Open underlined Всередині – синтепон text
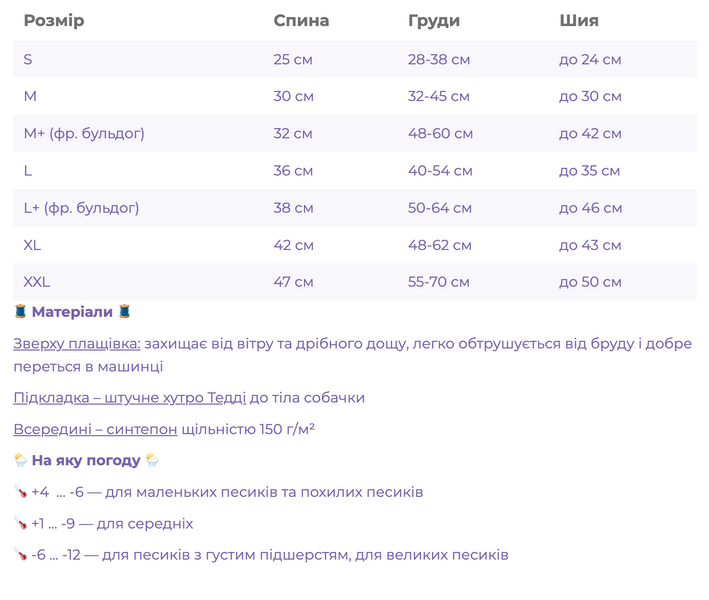The image size is (709, 600). [x=95, y=429]
